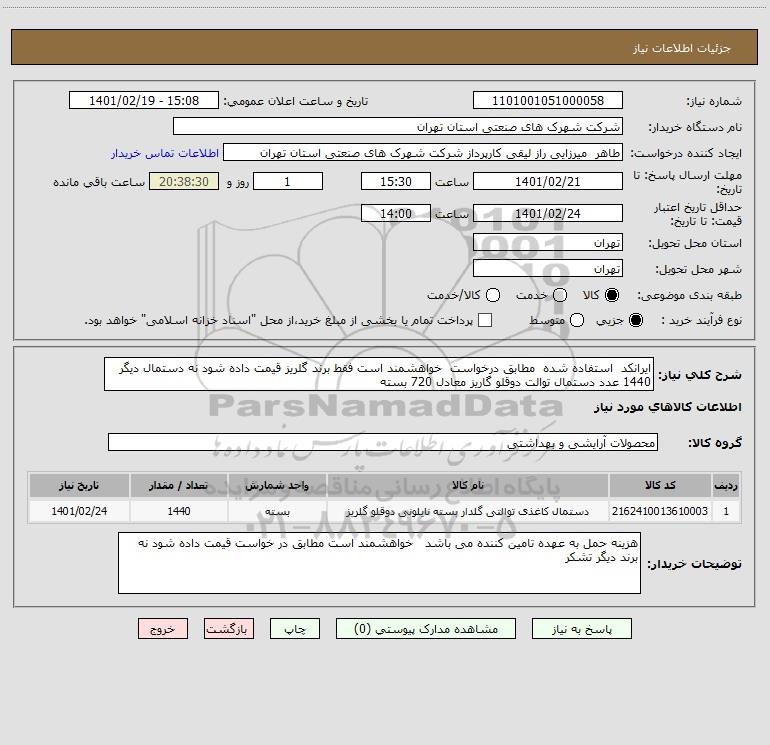Image resolution: width=770 pixels, height=745 pixels.
Task: Click the خروج exit button
Action: 163,629
